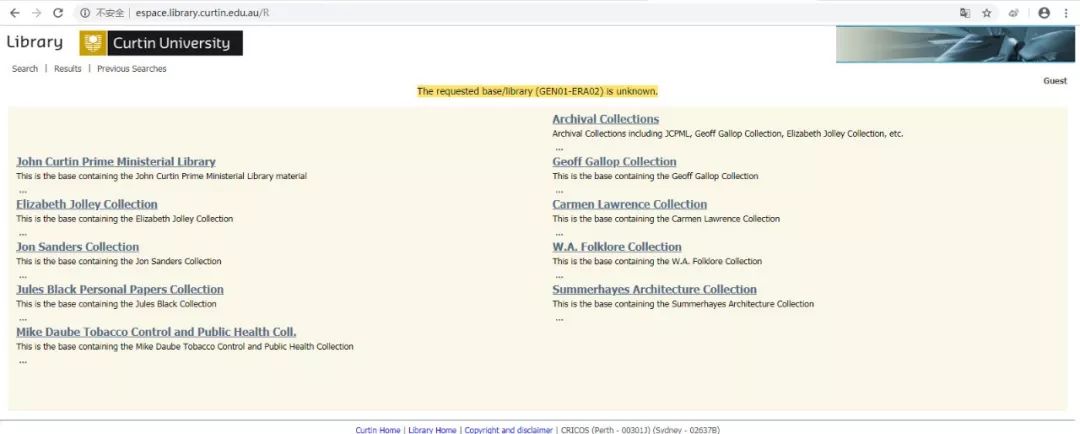Click the not-secure site info icon
Screen dimensions: 1080x434
[85, 13]
